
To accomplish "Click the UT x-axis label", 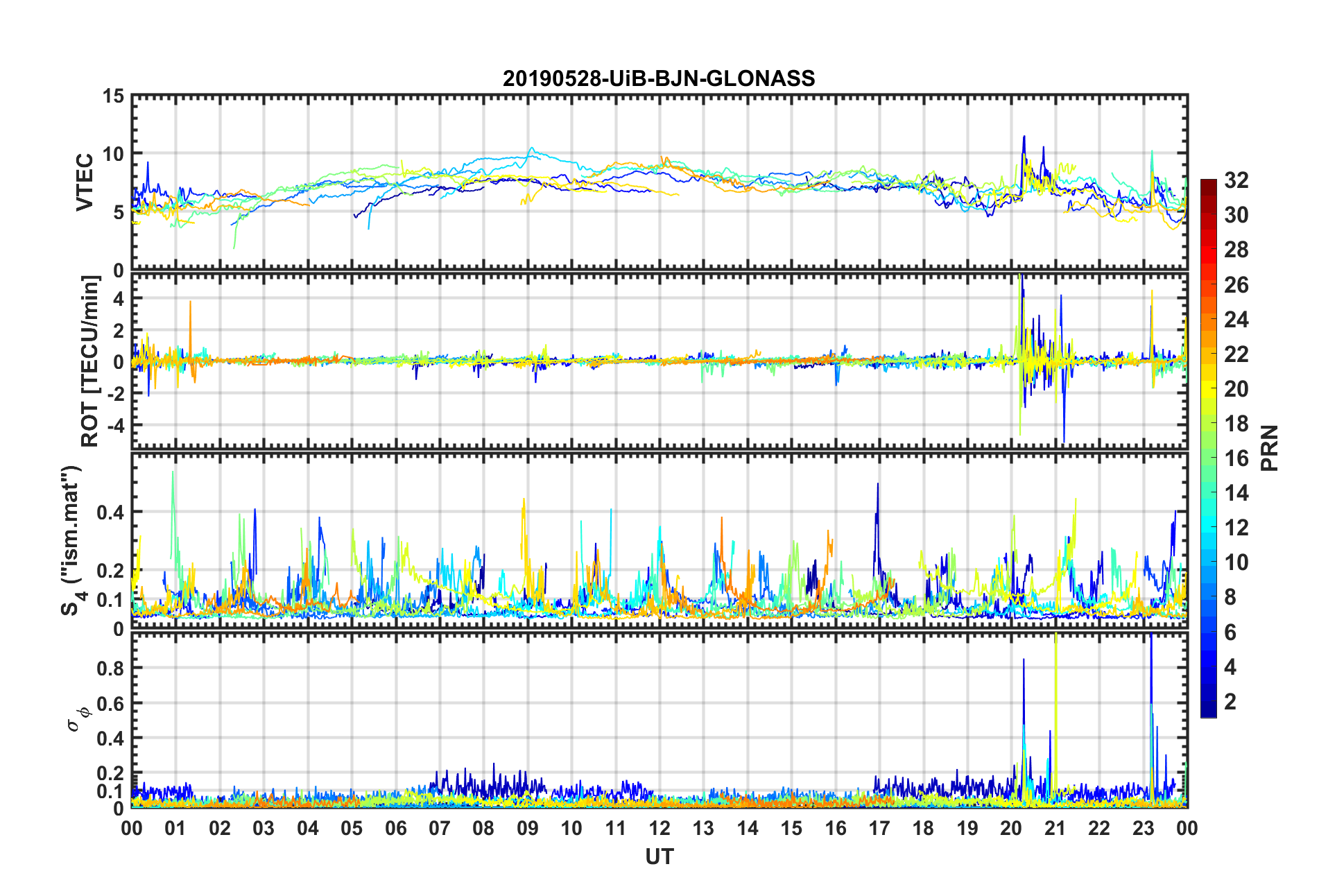I will tap(659, 857).
